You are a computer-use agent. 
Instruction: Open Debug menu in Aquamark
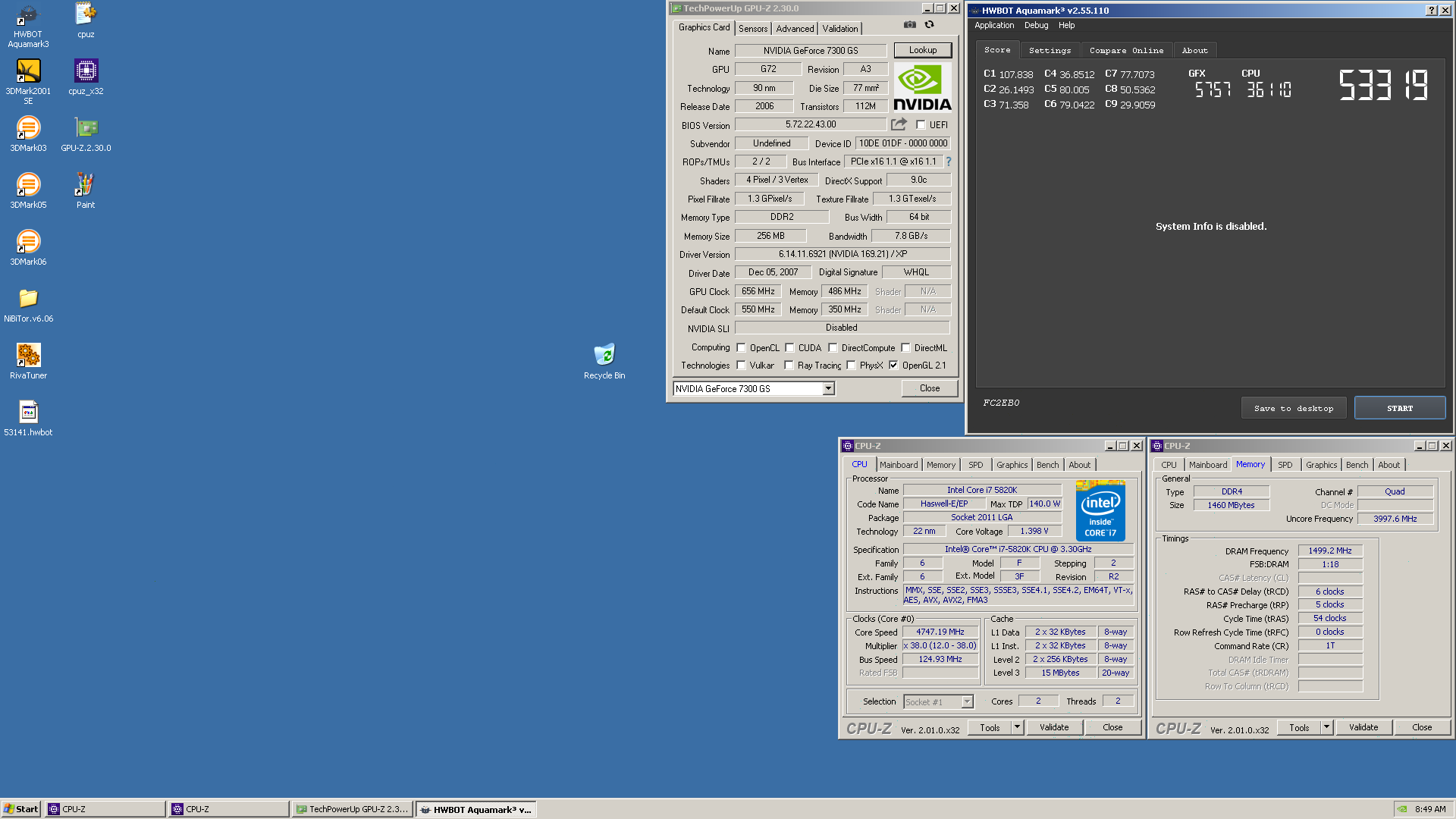pos(1036,25)
